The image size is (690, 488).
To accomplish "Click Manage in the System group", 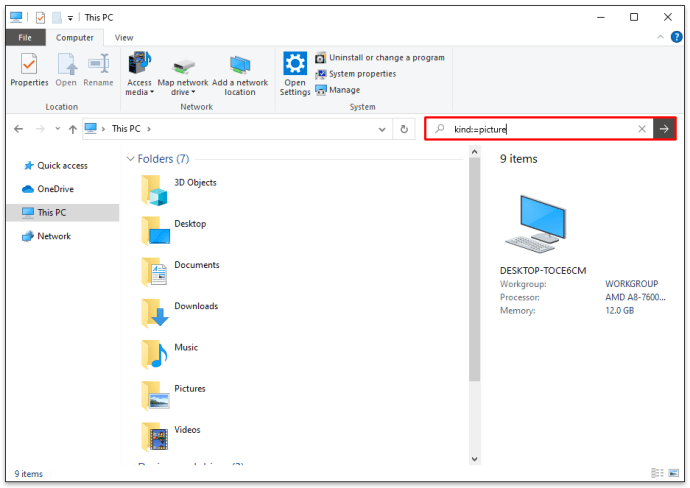I will (x=338, y=90).
